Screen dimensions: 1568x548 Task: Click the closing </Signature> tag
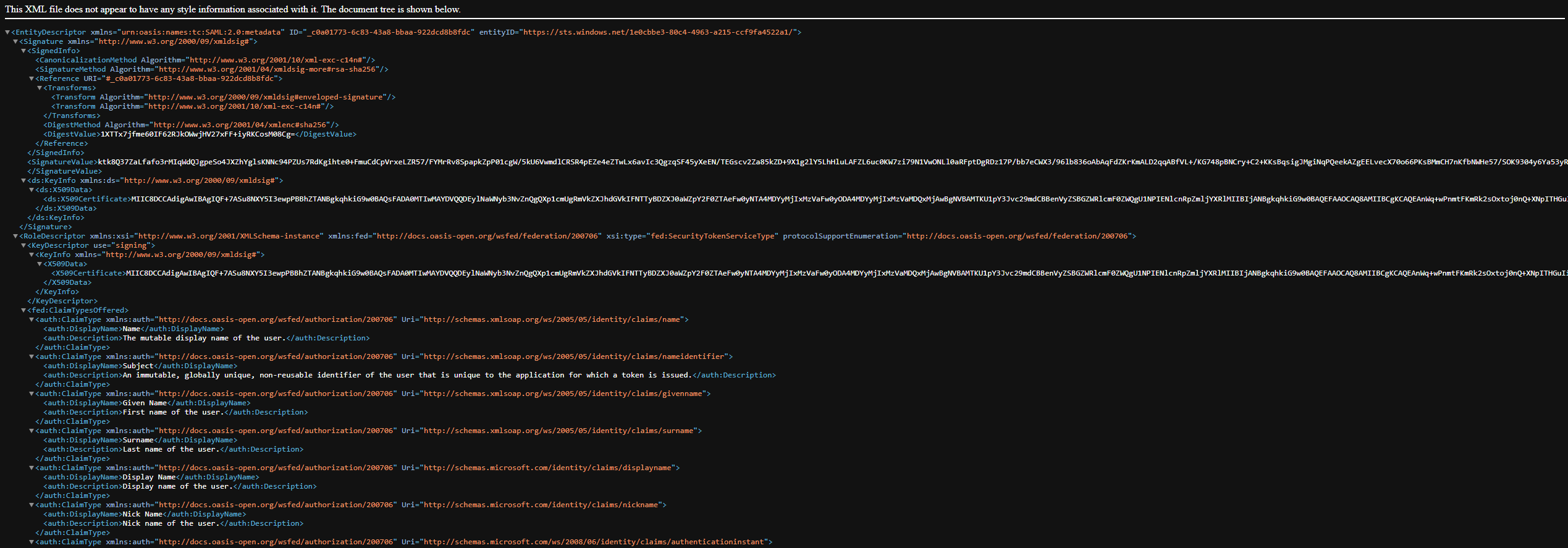(46, 227)
